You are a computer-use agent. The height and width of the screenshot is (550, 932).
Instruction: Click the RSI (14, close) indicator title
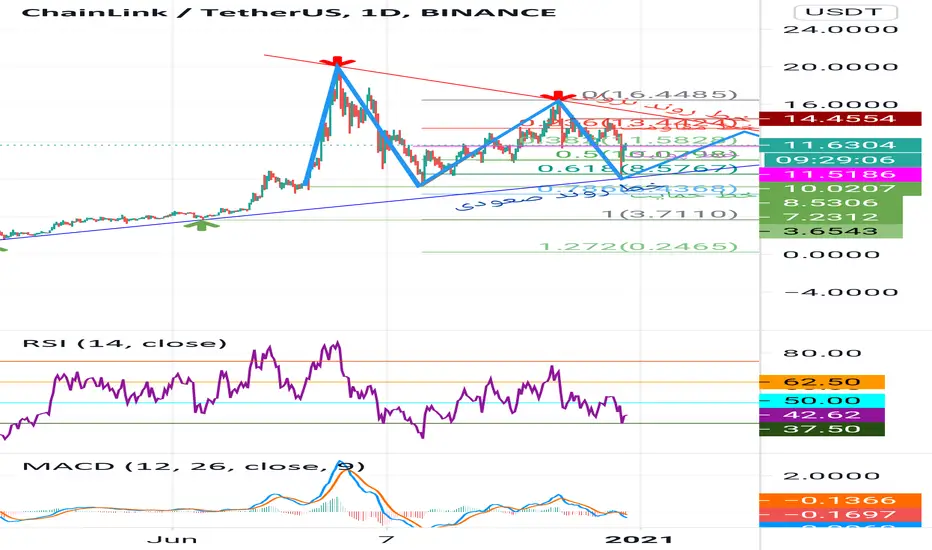(125, 343)
